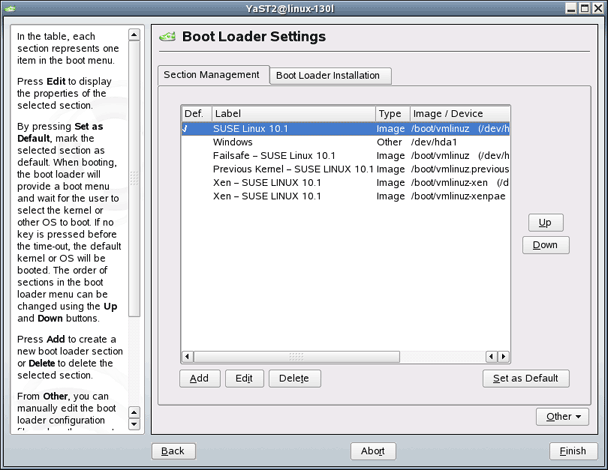The height and width of the screenshot is (470, 608).
Task: Switch to Section Management tab
Action: pos(211,75)
